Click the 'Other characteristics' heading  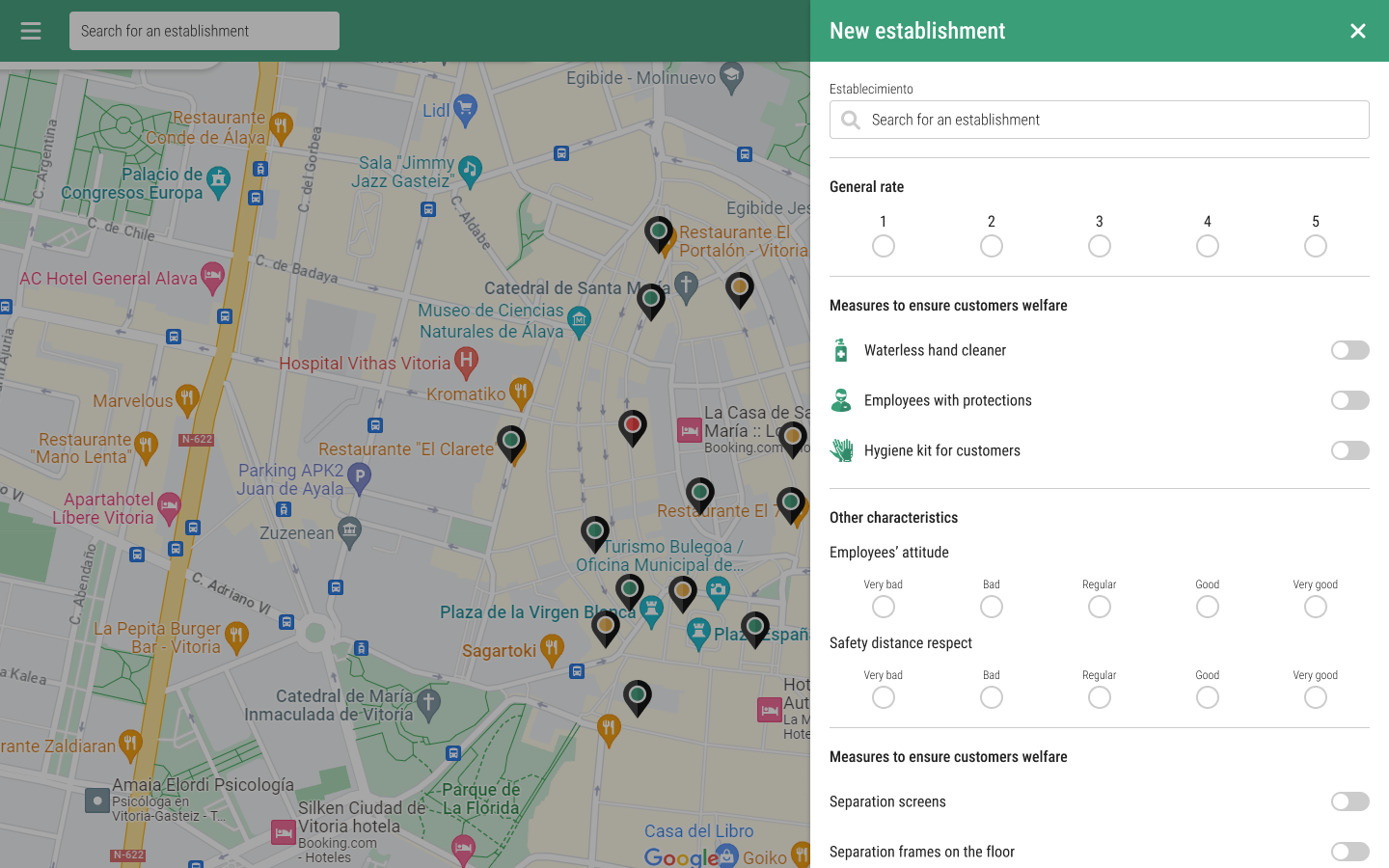coord(893,518)
